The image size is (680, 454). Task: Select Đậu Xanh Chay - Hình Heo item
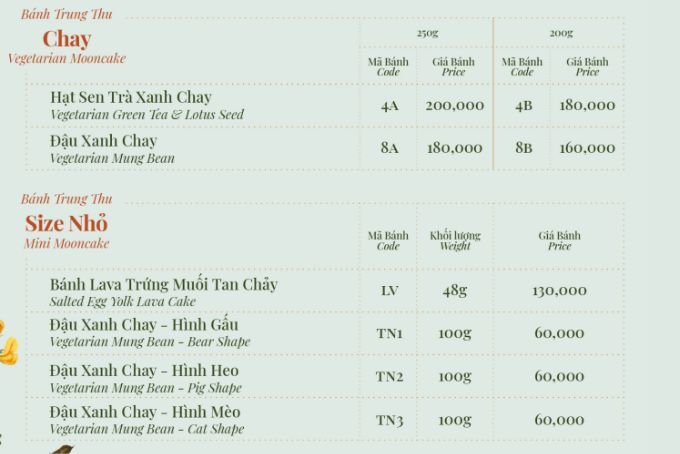coord(144,371)
